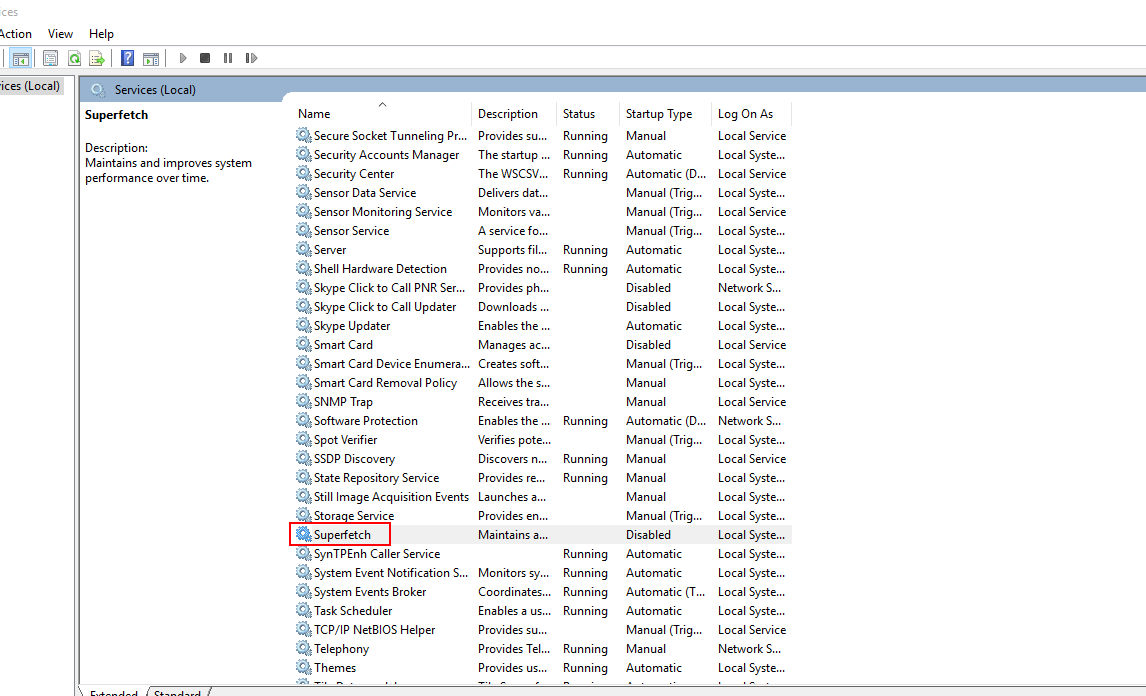Click the gear icon beside Security Center
The image size is (1146, 696).
pyautogui.click(x=304, y=174)
